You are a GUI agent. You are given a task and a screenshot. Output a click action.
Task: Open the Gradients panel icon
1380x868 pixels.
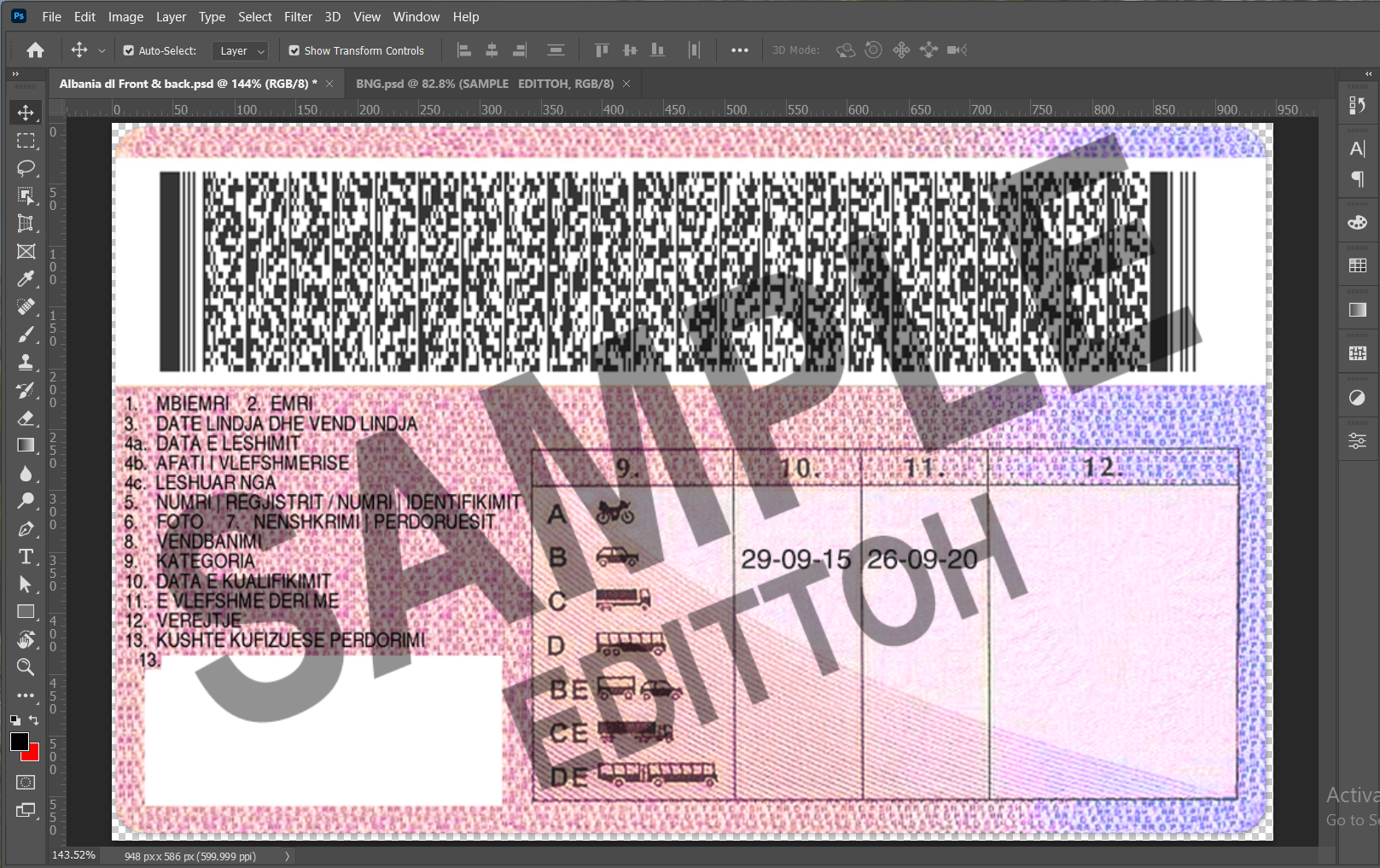pyautogui.click(x=1357, y=310)
